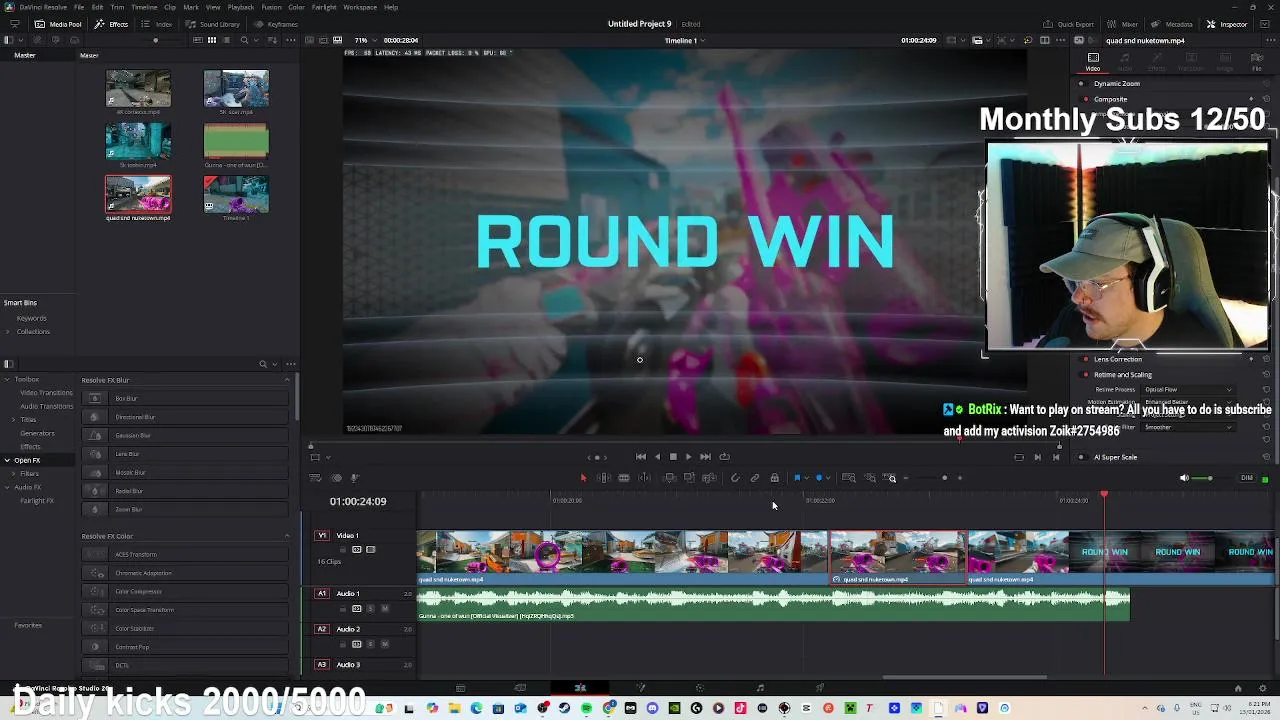Open Timeline View Options icon
Image resolution: width=1280 pixels, height=720 pixels.
coord(315,478)
